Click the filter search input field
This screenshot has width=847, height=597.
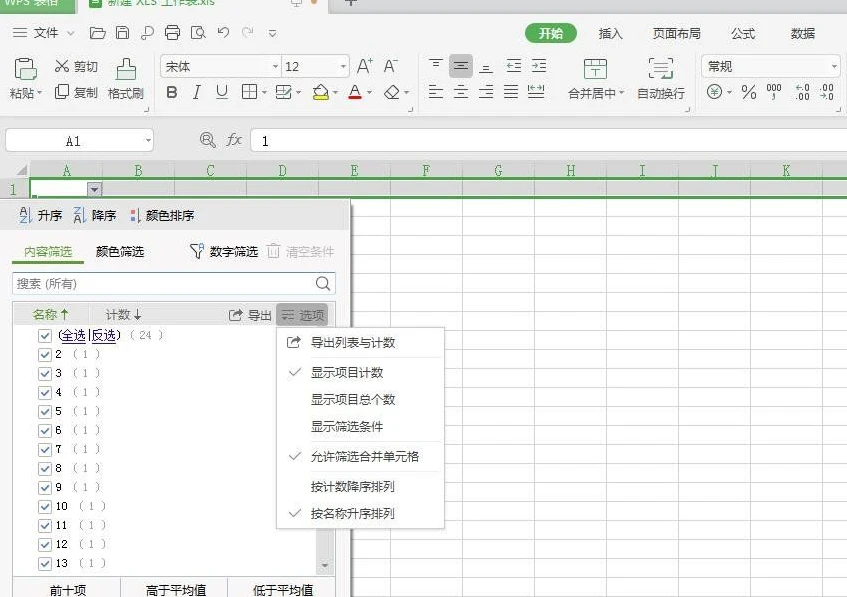coord(174,284)
